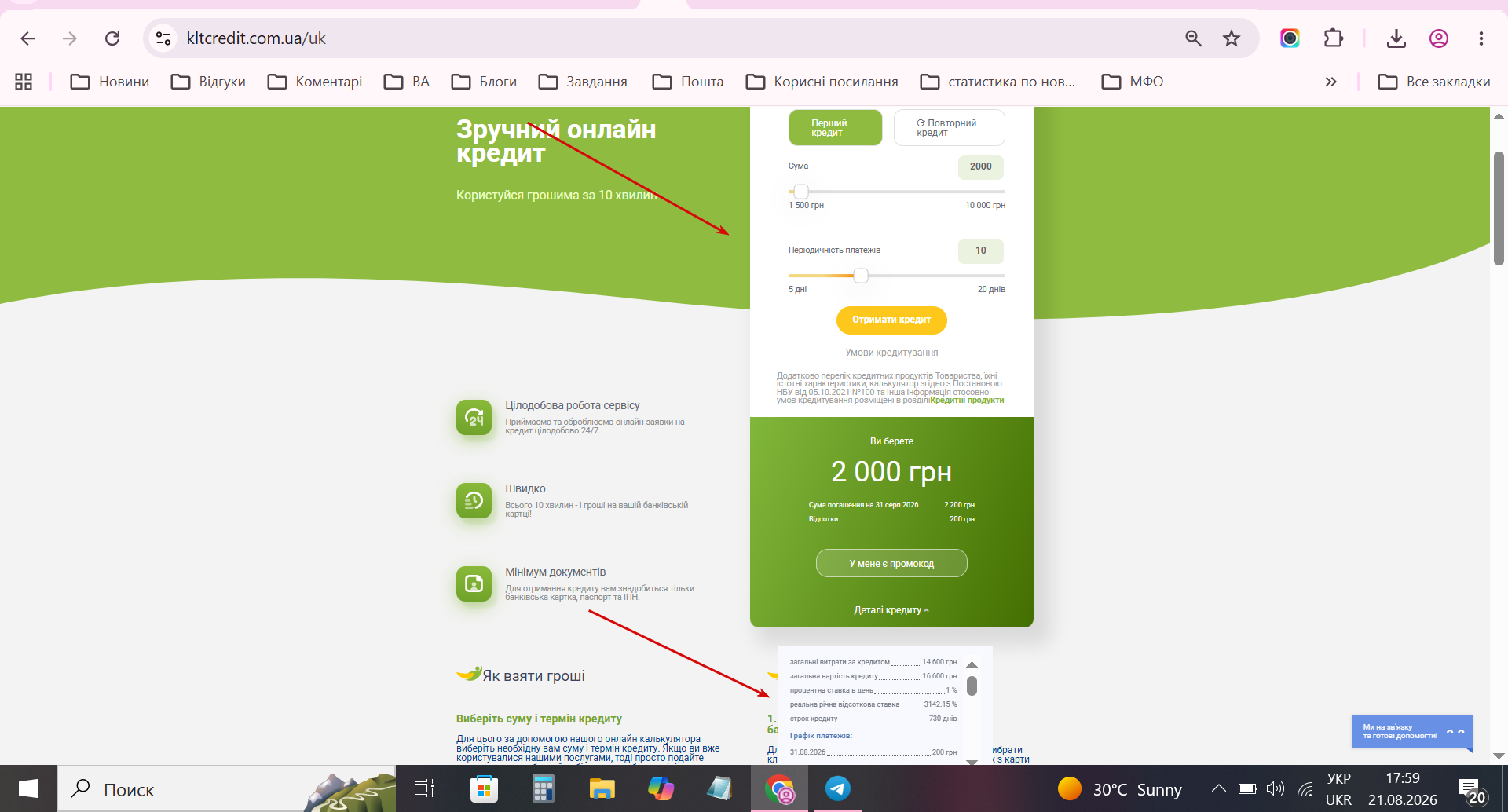Open the network icon in system tray

point(1305,788)
